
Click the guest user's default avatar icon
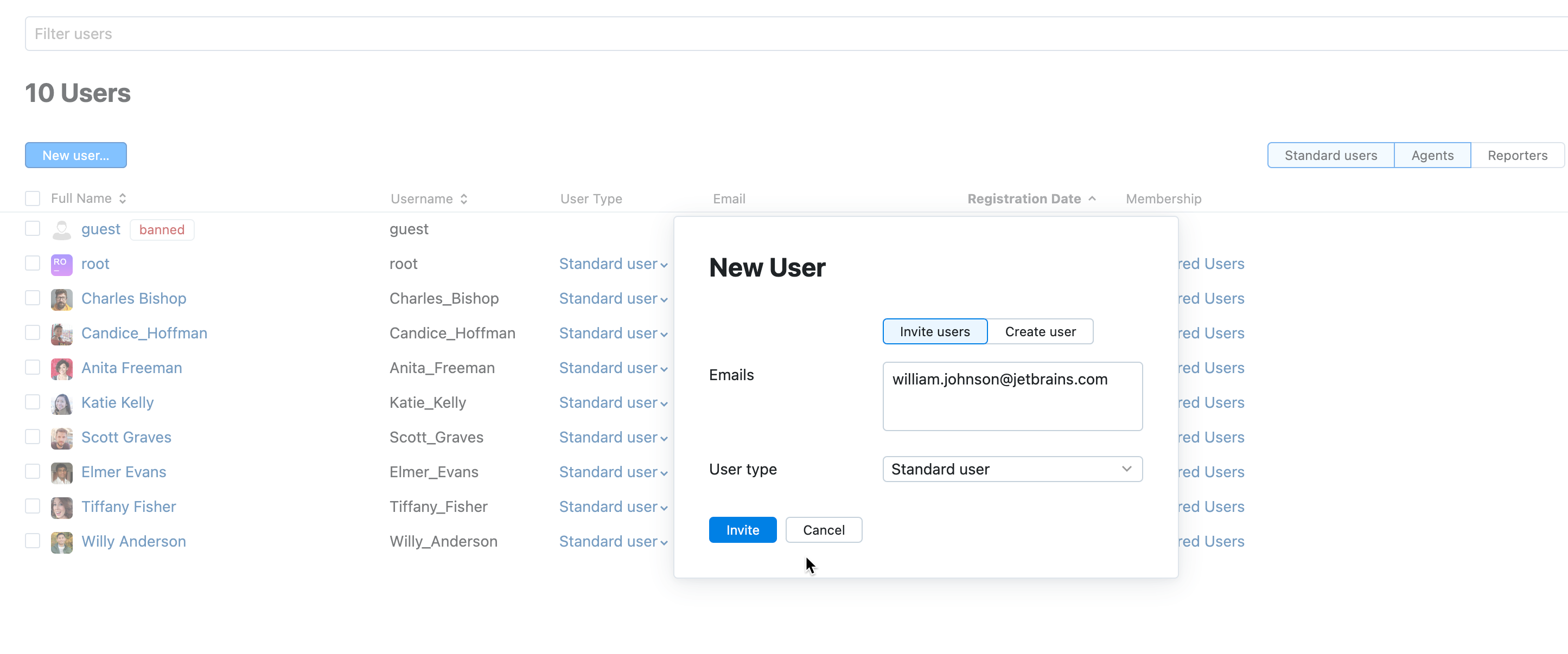tap(61, 229)
